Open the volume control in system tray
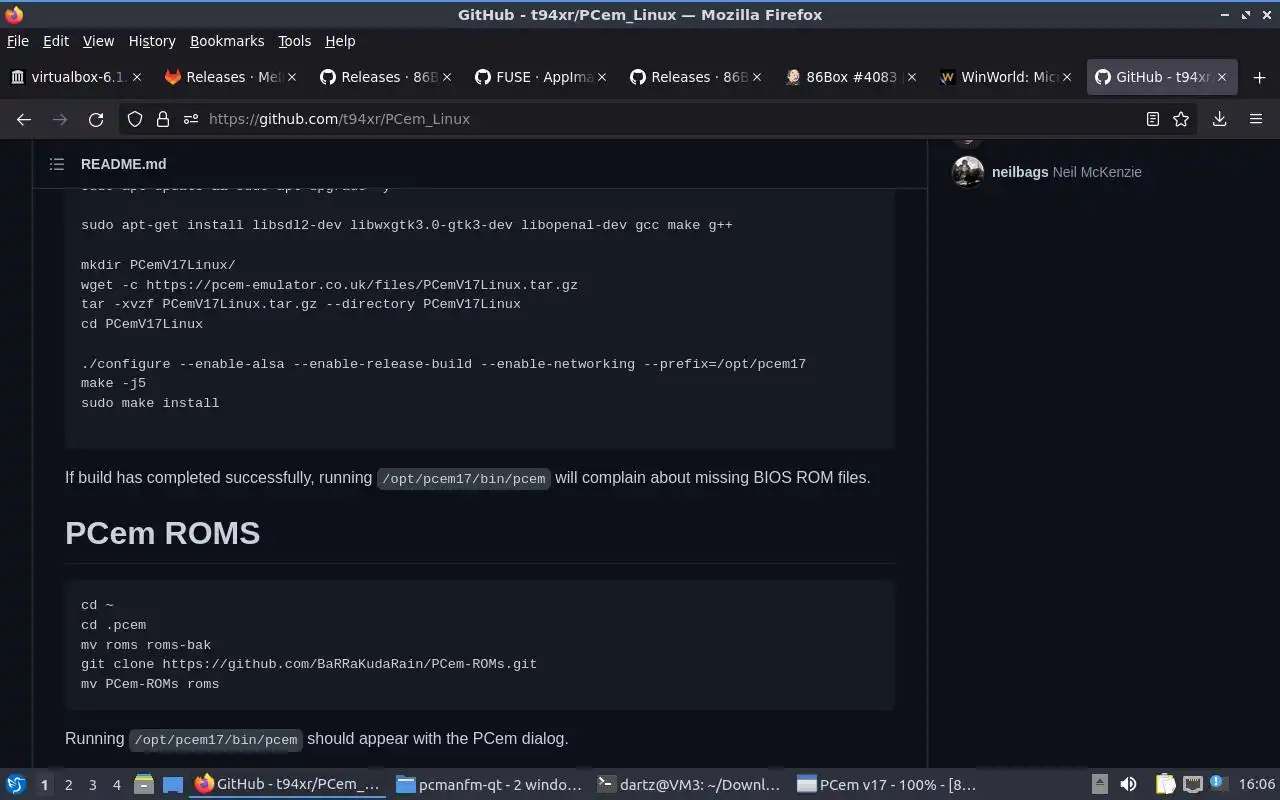The height and width of the screenshot is (800, 1280). (x=1128, y=785)
